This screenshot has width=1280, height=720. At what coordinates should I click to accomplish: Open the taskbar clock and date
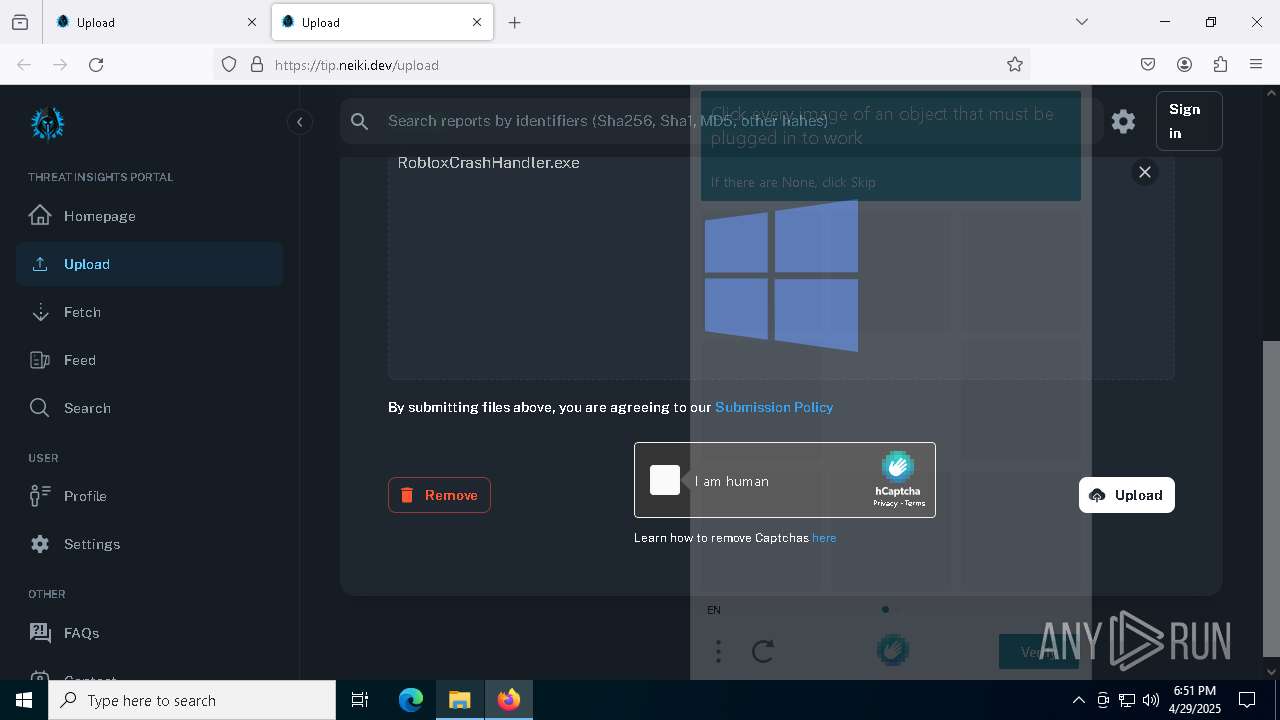1196,700
